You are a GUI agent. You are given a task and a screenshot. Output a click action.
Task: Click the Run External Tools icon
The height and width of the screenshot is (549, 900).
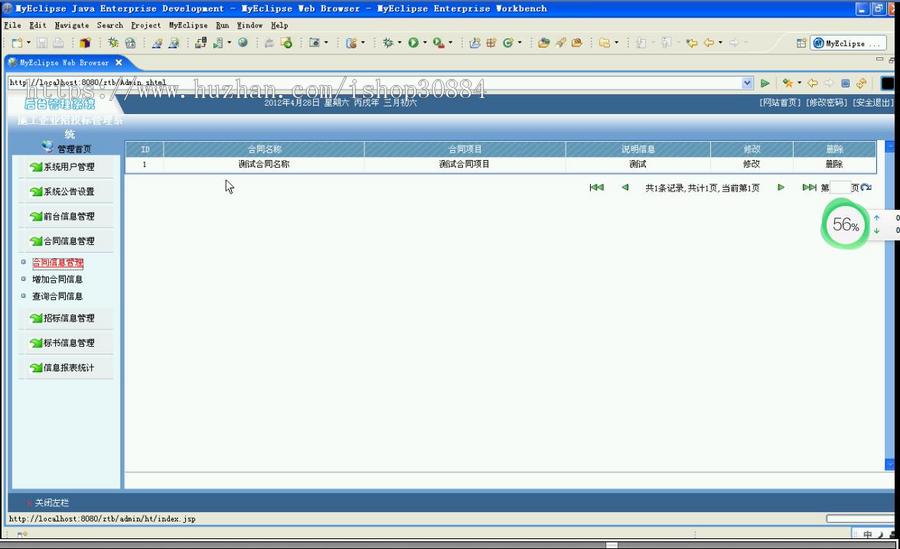(x=439, y=43)
